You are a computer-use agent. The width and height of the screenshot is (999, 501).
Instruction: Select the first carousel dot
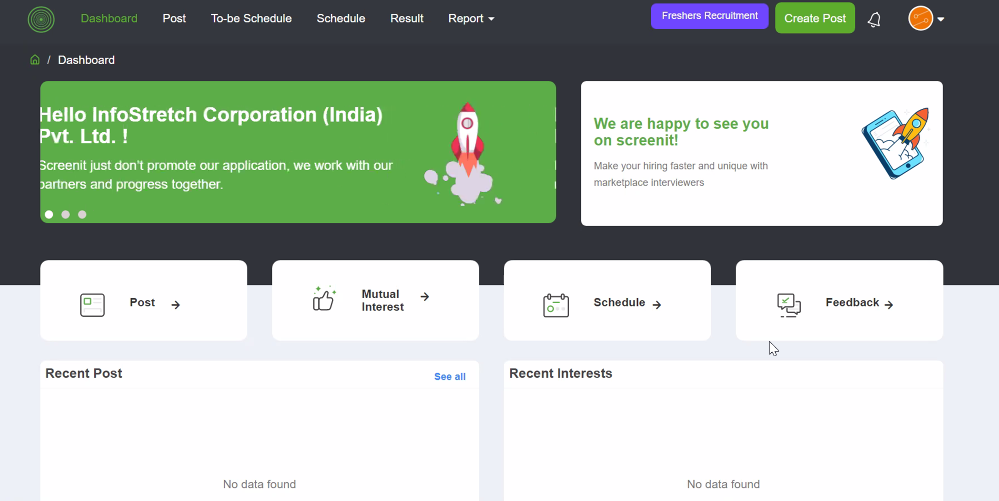[x=49, y=214]
